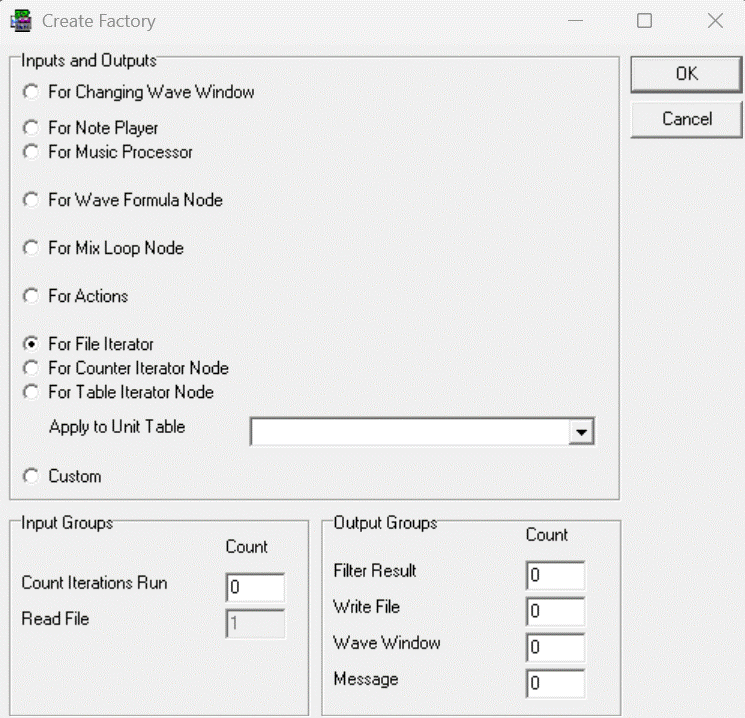Choose For Counter Iterator Node option

click(x=31, y=368)
